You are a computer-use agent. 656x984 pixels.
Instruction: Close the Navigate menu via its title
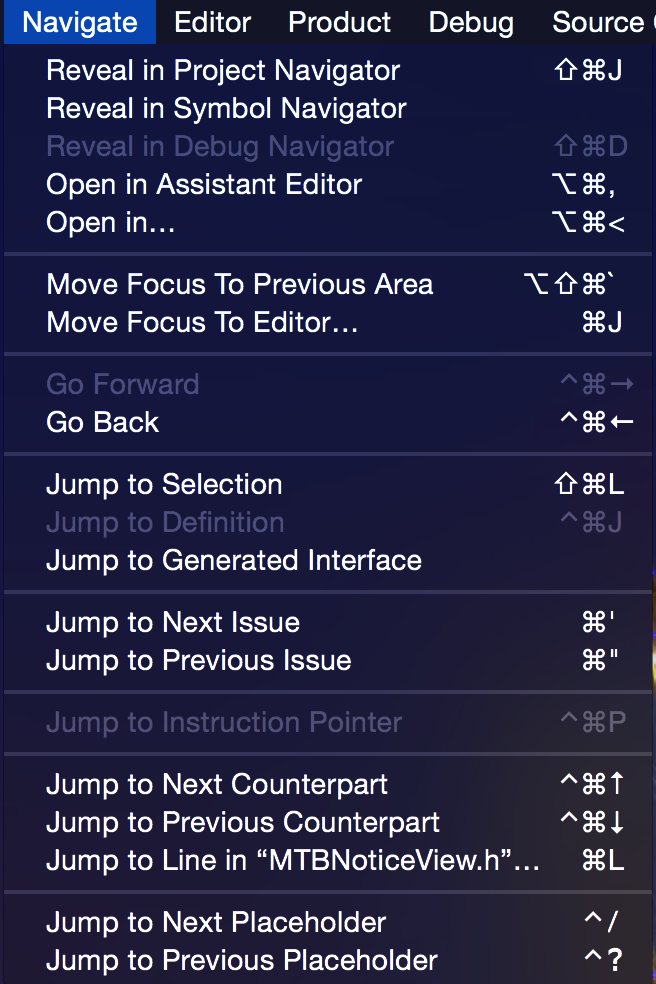pos(79,22)
